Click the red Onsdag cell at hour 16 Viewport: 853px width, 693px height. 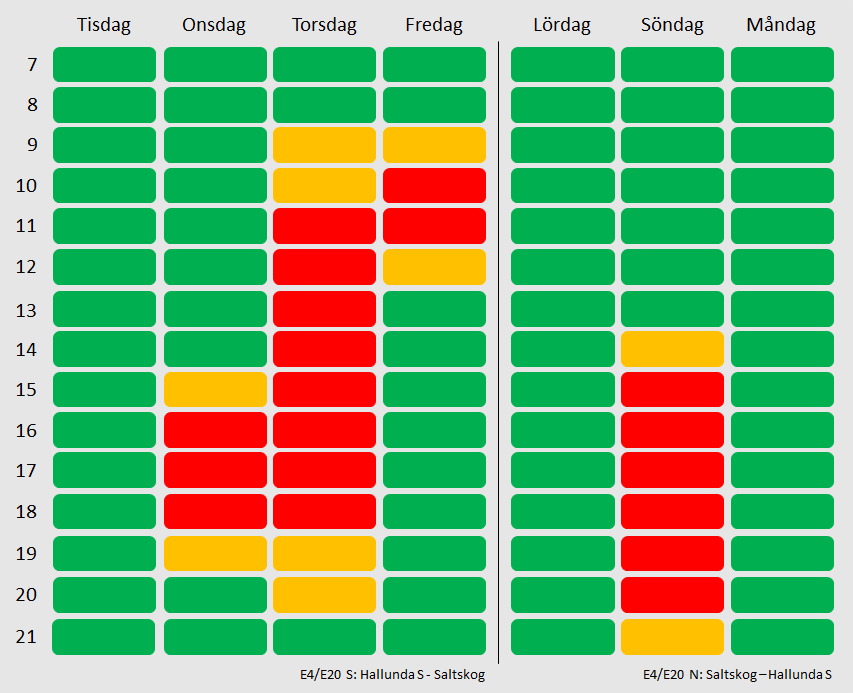pyautogui.click(x=215, y=430)
